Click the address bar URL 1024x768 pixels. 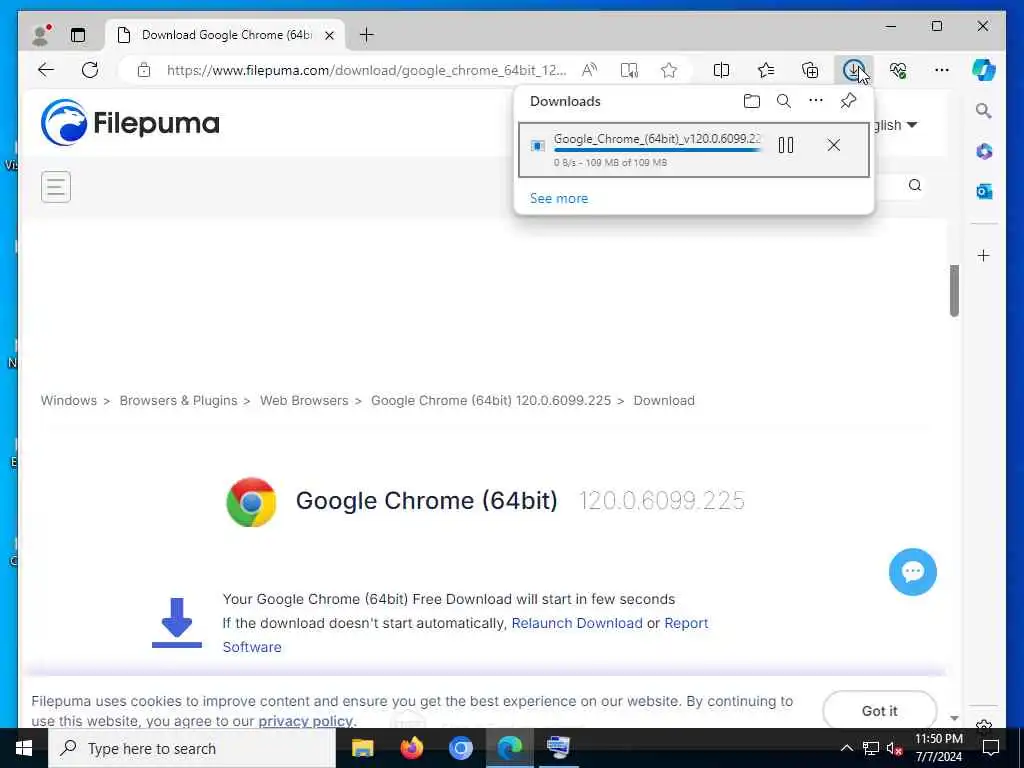[x=366, y=70]
